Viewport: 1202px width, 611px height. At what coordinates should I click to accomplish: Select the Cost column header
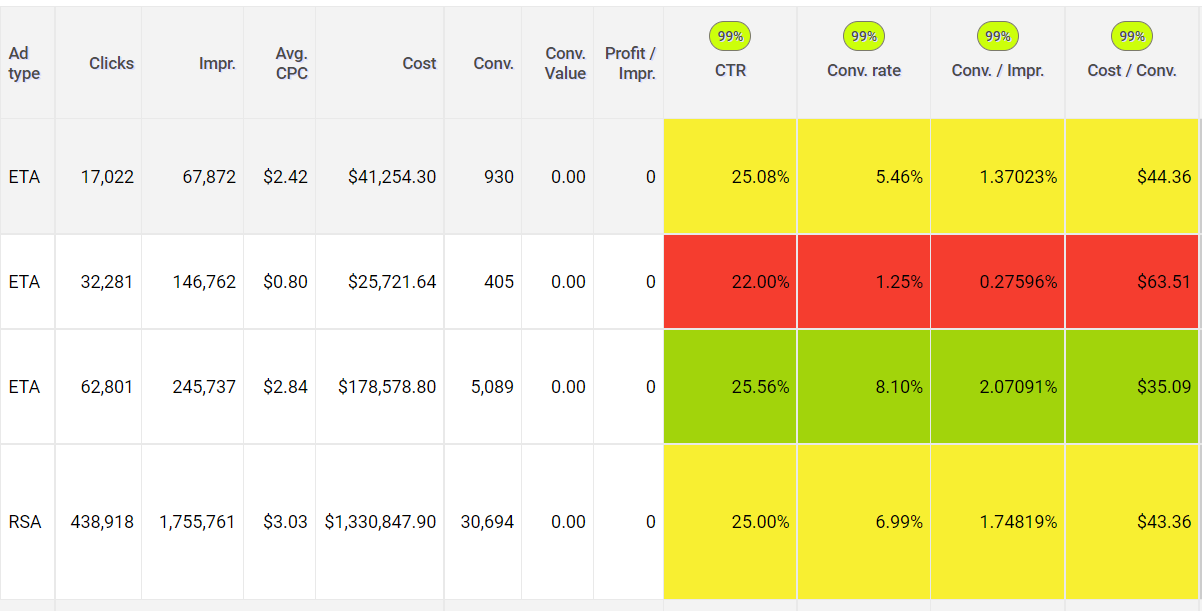(419, 63)
